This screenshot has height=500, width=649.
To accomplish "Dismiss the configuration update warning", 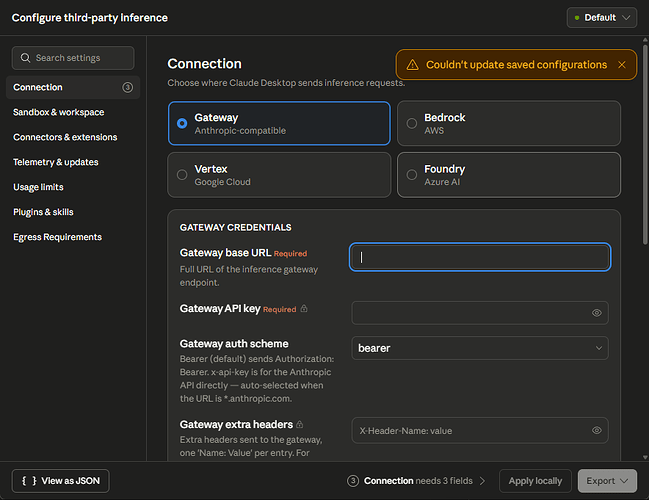I will (x=622, y=65).
